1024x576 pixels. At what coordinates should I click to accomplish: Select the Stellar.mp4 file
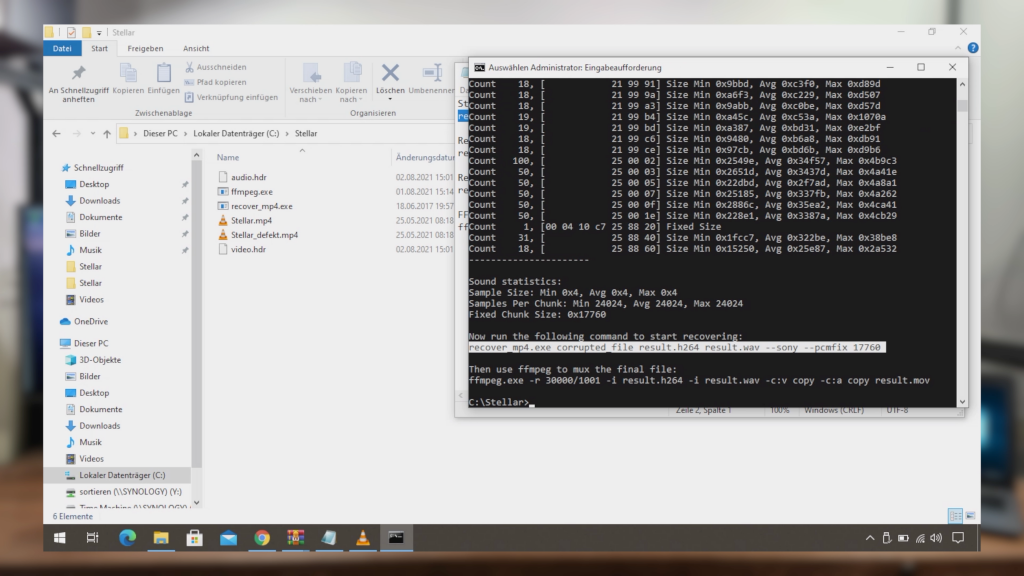click(251, 220)
